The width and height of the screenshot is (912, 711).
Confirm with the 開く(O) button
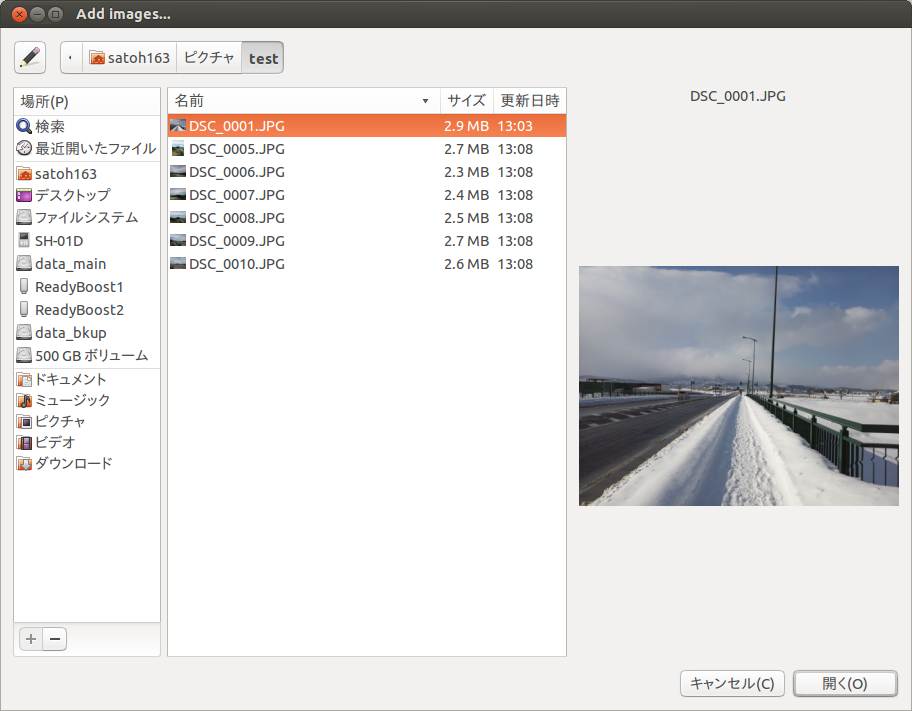[x=845, y=684]
